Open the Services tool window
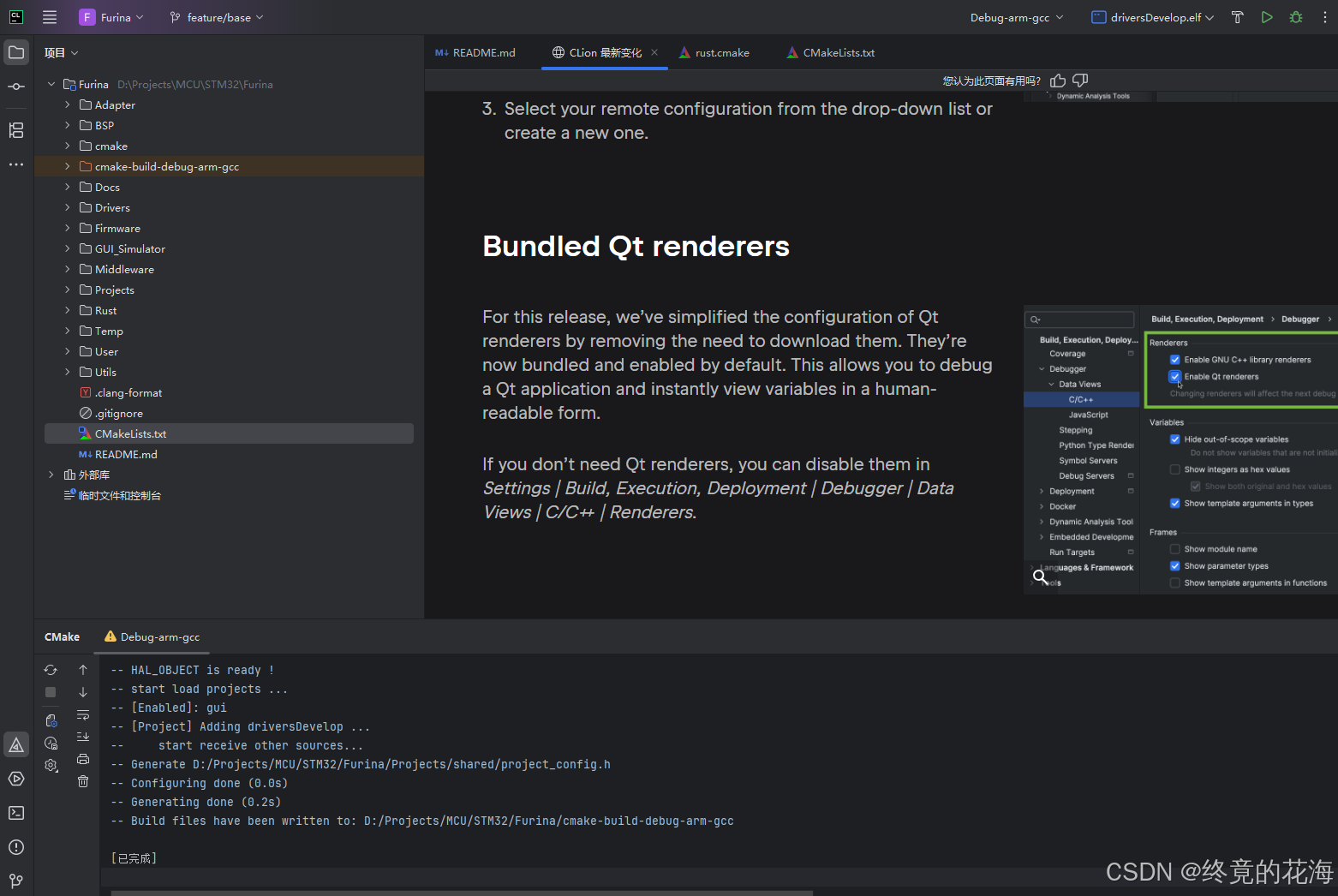 [16, 779]
